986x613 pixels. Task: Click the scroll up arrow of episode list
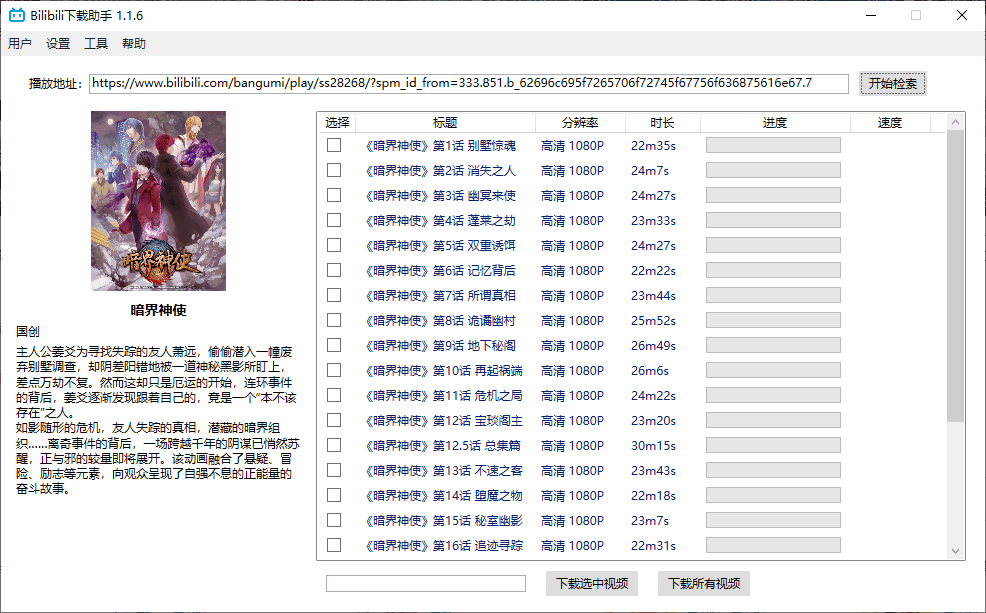pos(955,122)
